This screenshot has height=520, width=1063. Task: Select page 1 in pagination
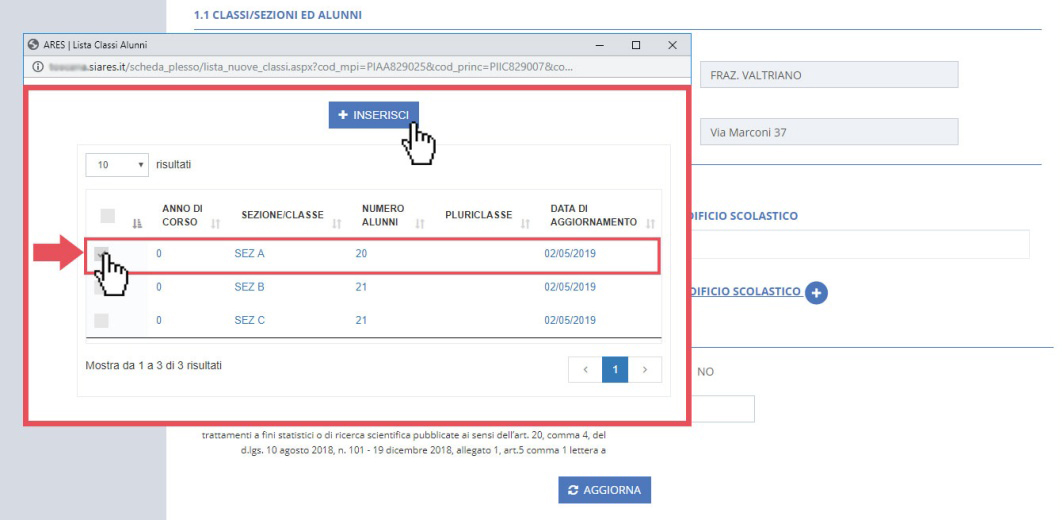coord(615,370)
